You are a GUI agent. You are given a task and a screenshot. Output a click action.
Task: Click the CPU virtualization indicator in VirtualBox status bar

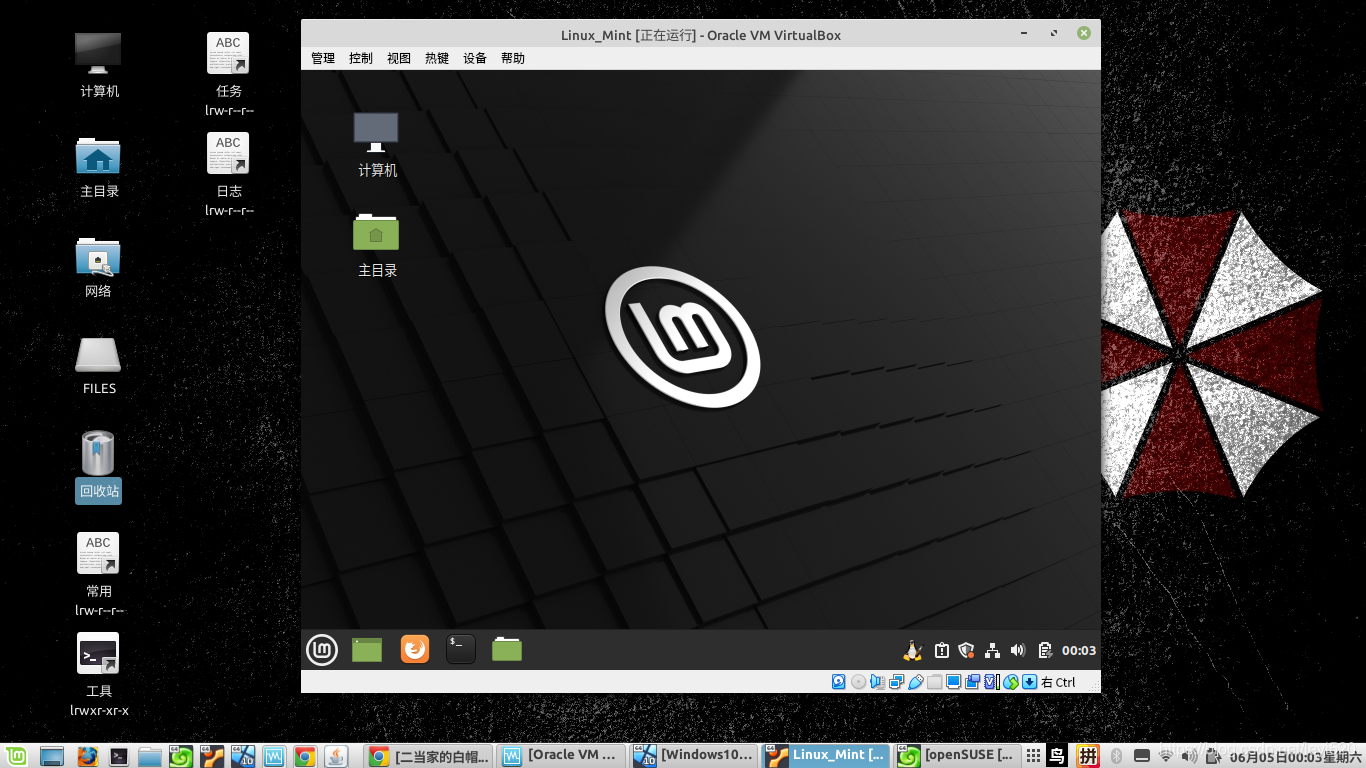[991, 682]
